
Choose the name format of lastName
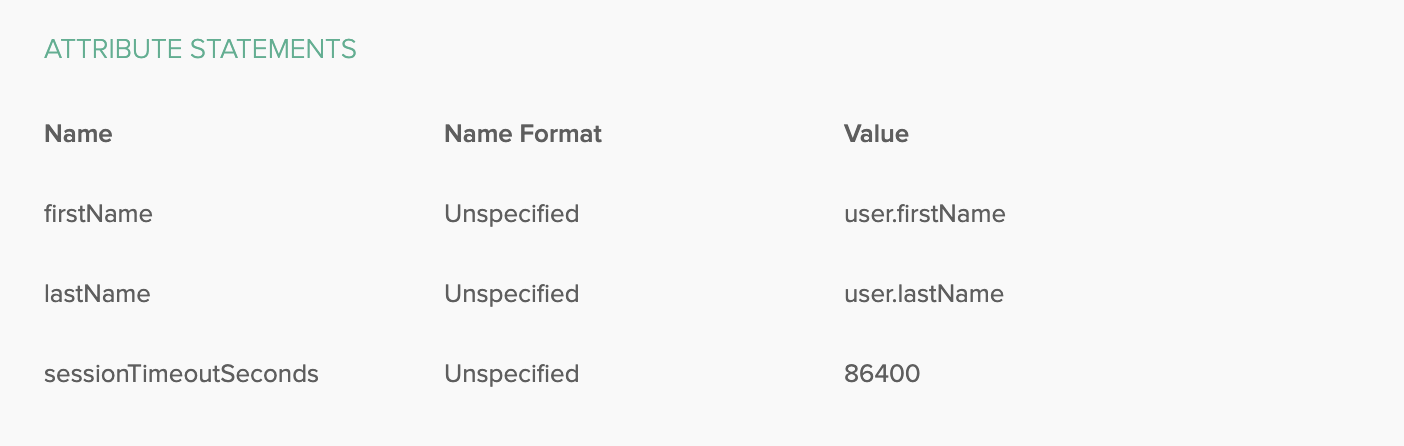pos(511,294)
